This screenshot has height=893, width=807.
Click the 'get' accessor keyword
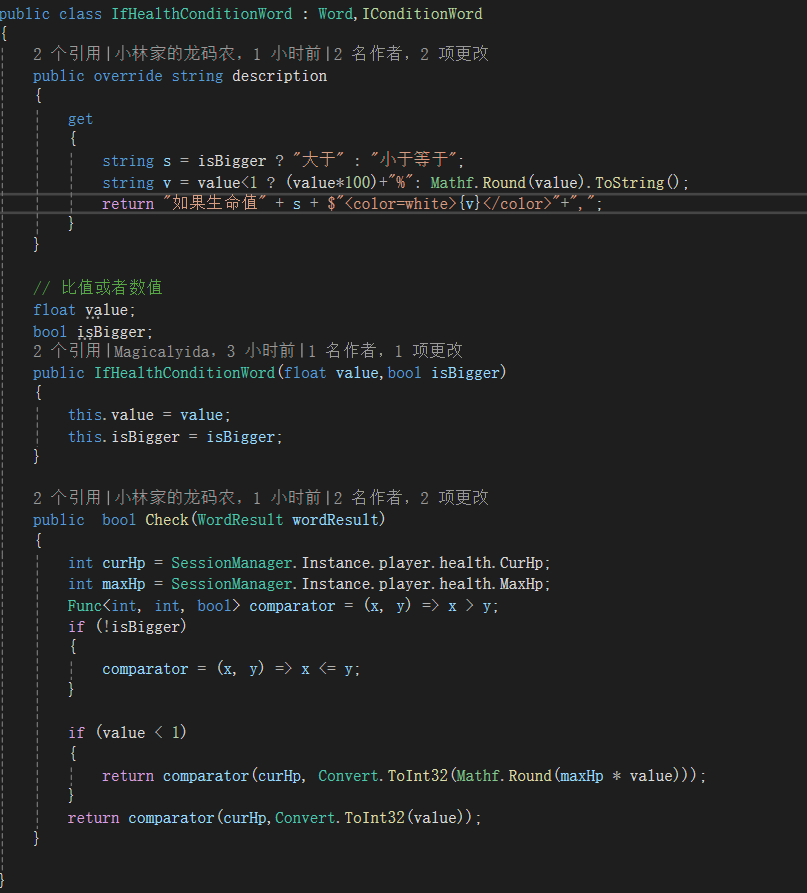(x=80, y=119)
